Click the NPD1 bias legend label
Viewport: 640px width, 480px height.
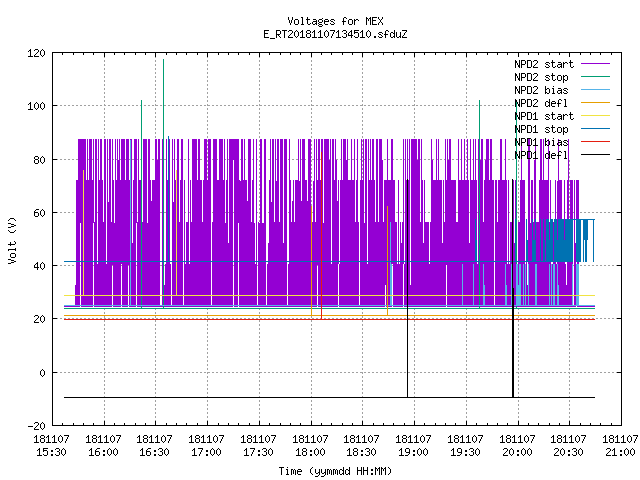pos(541,142)
